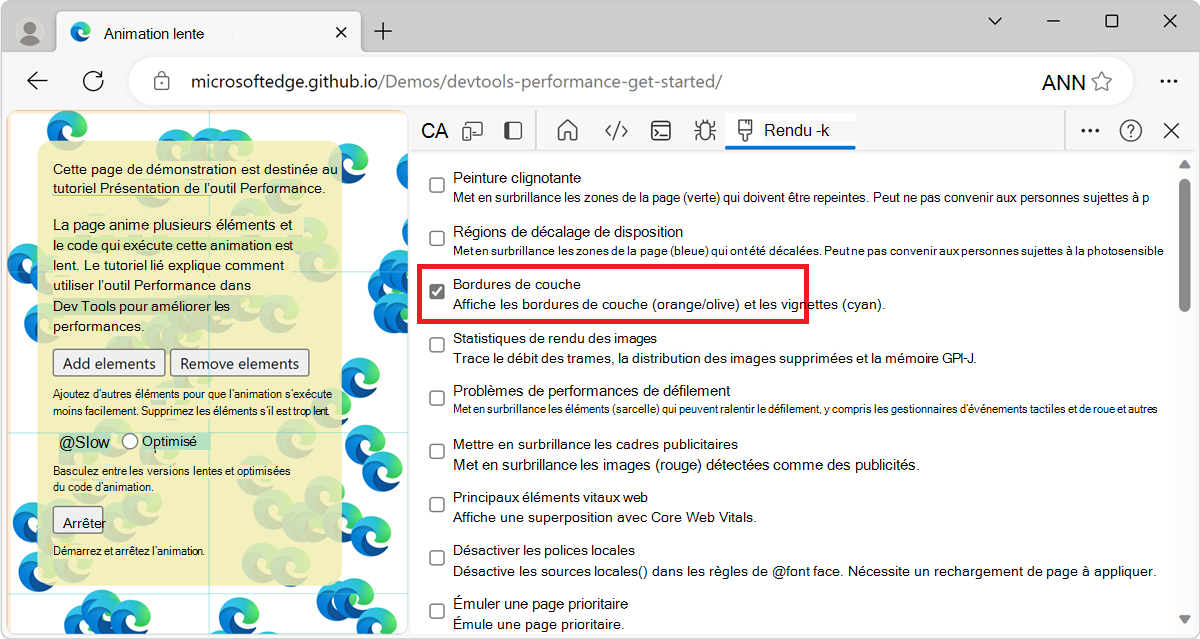Open DevTools customize and control menu
The image size is (1200, 639).
tap(1090, 131)
